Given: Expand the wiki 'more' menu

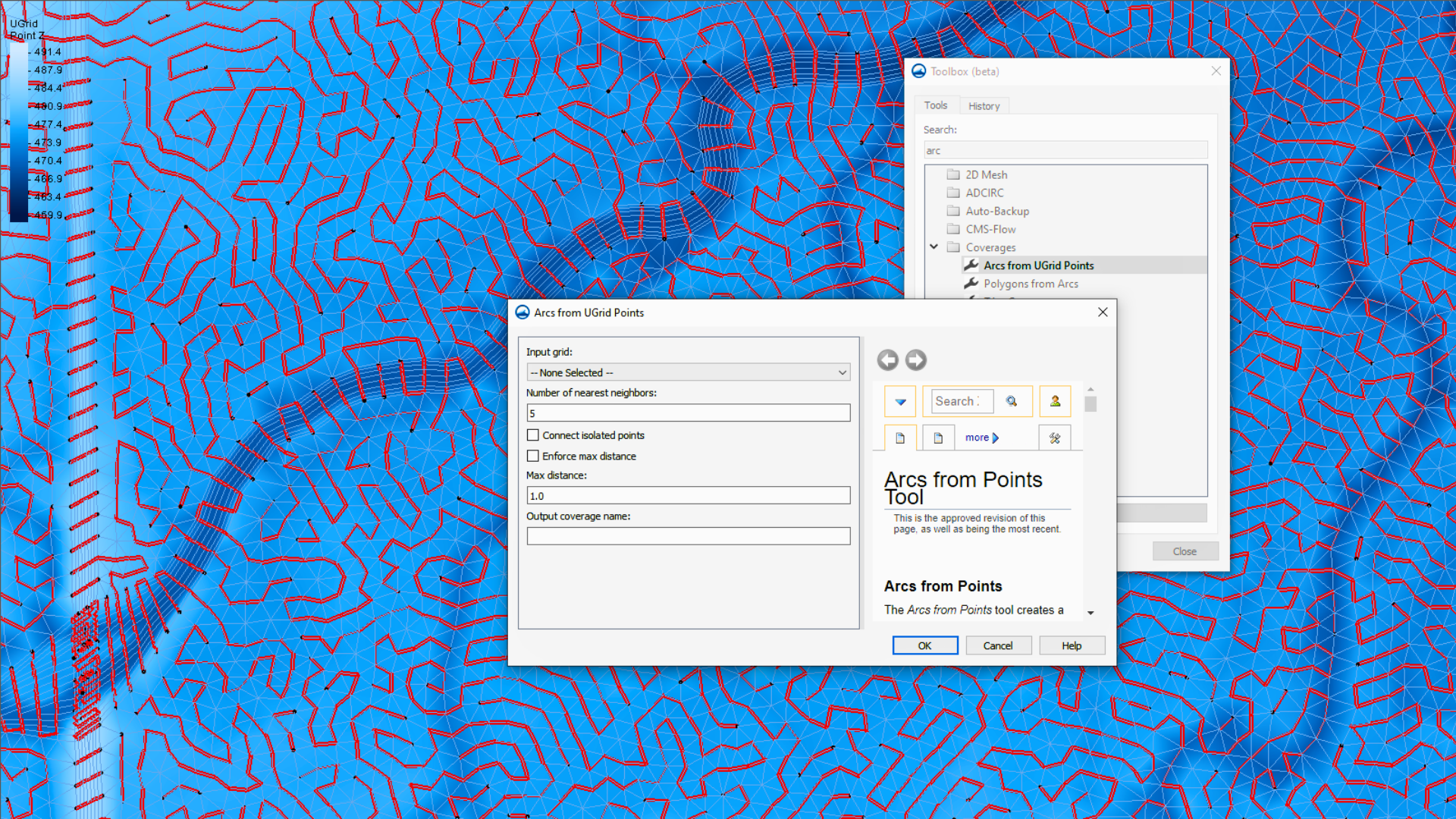Looking at the screenshot, I should (x=982, y=438).
